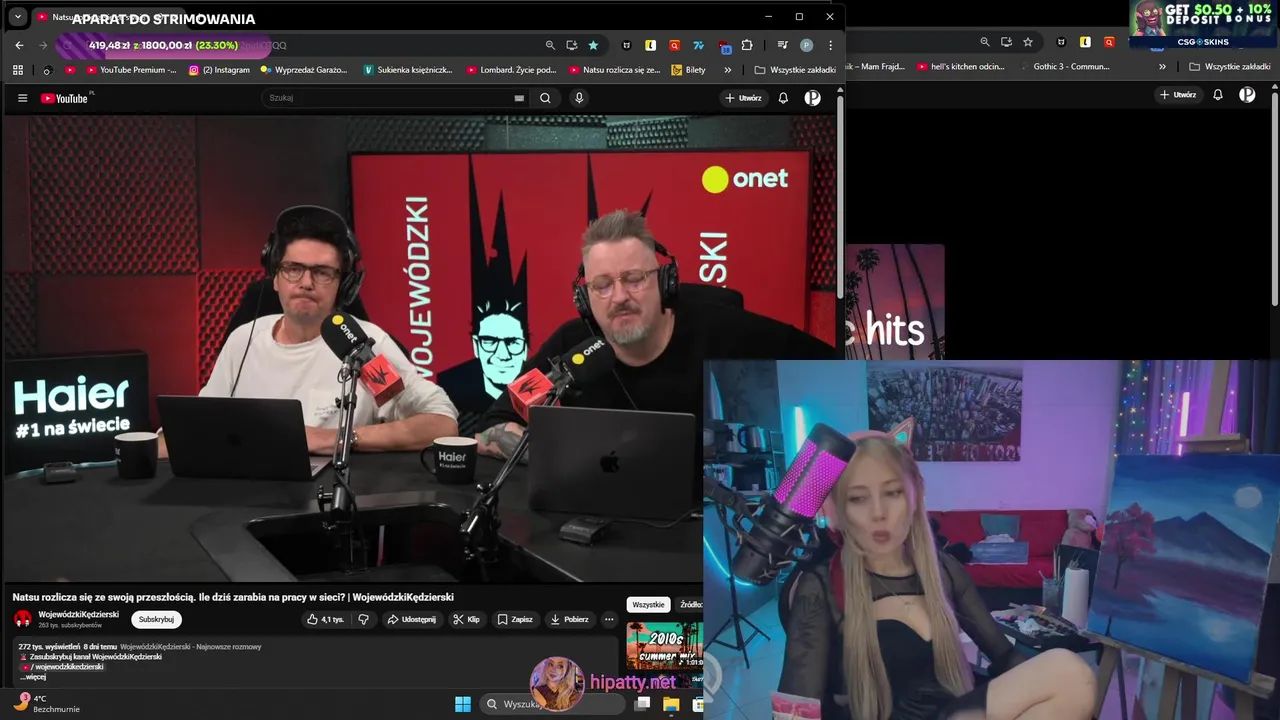
Task: Click the Zapisz save button
Action: click(515, 619)
